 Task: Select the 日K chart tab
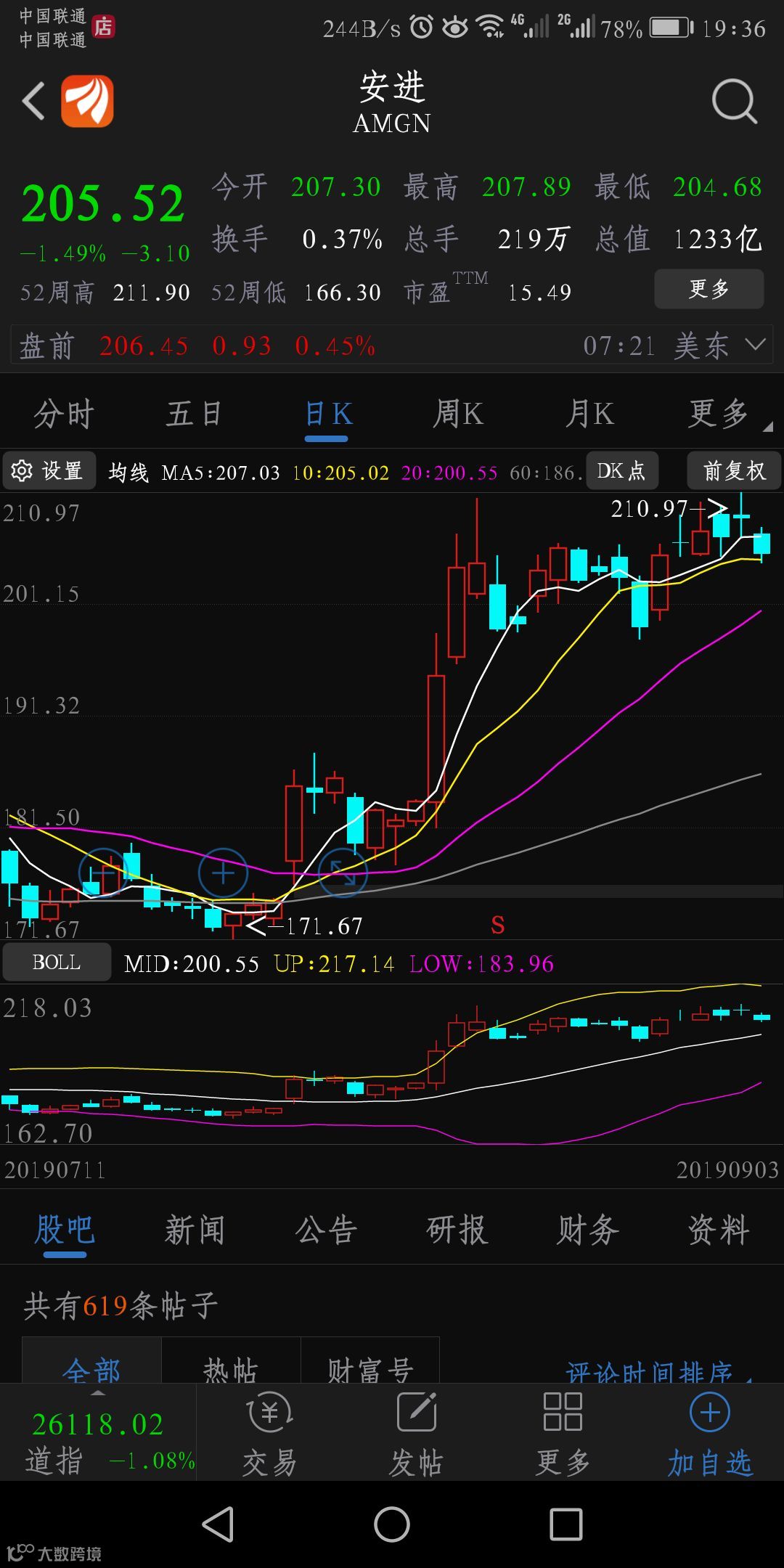[x=328, y=415]
